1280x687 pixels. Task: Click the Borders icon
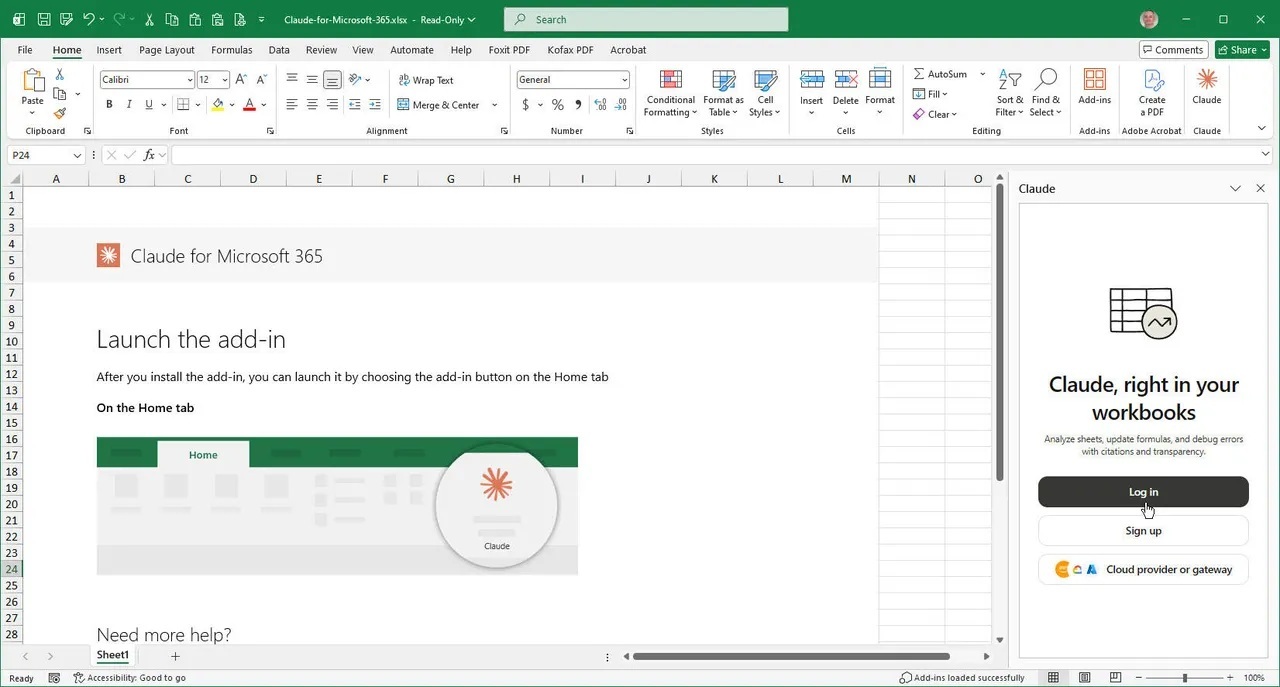(x=183, y=105)
